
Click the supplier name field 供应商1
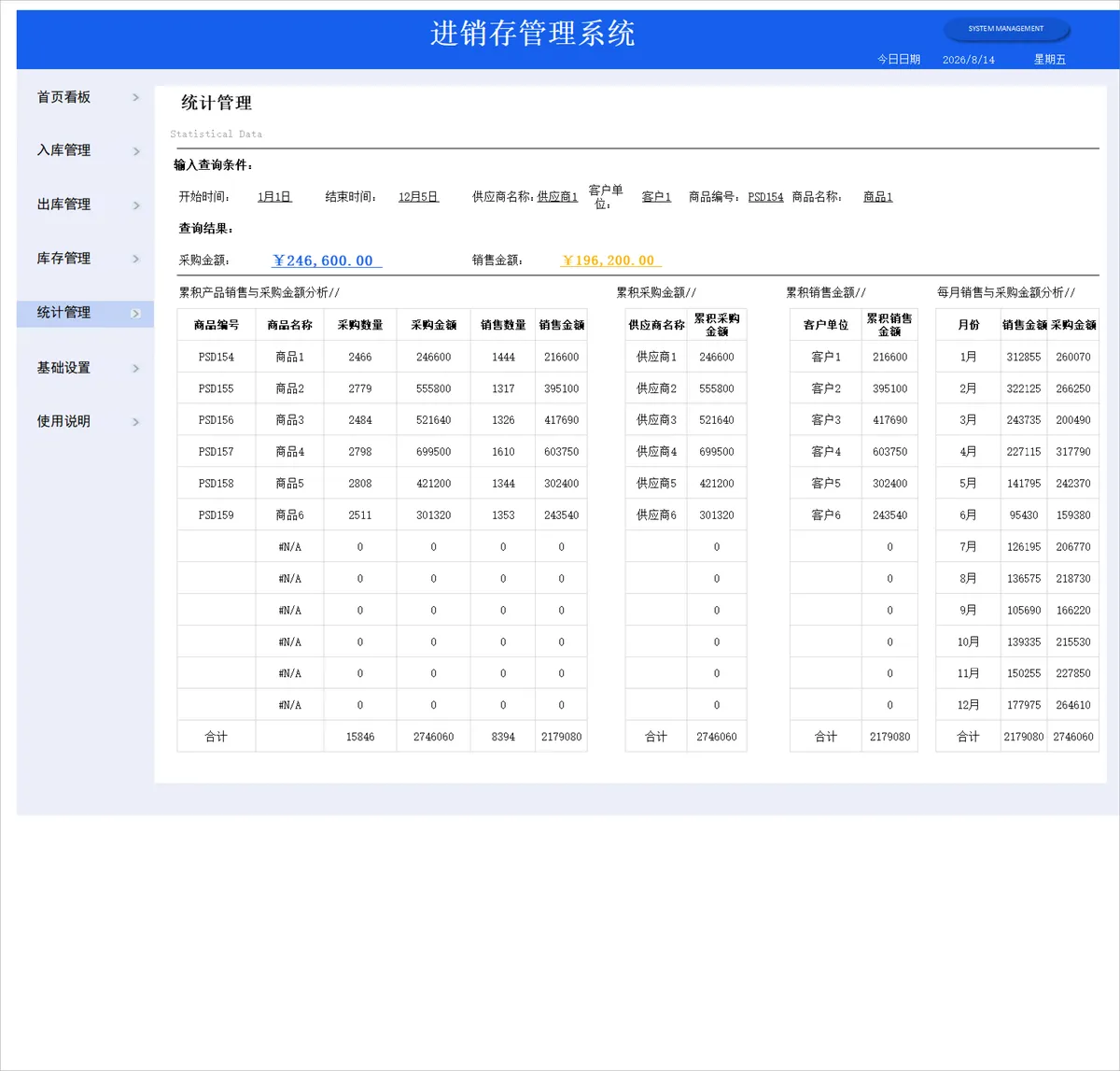pyautogui.click(x=557, y=197)
